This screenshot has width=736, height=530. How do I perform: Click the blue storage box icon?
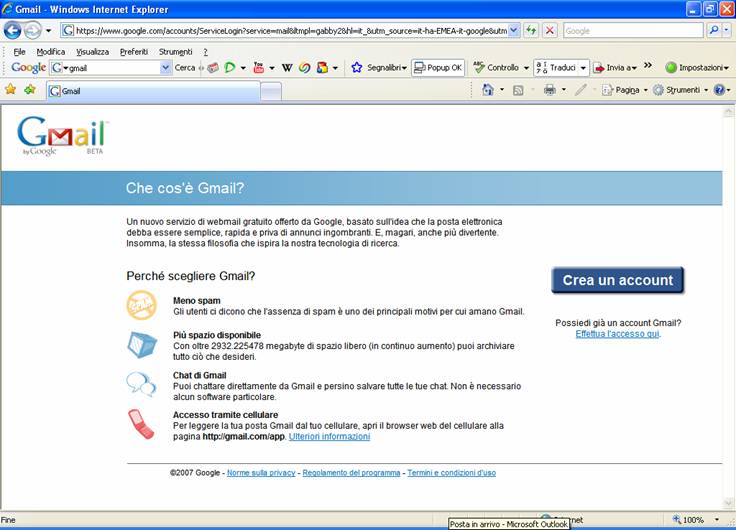tap(142, 344)
